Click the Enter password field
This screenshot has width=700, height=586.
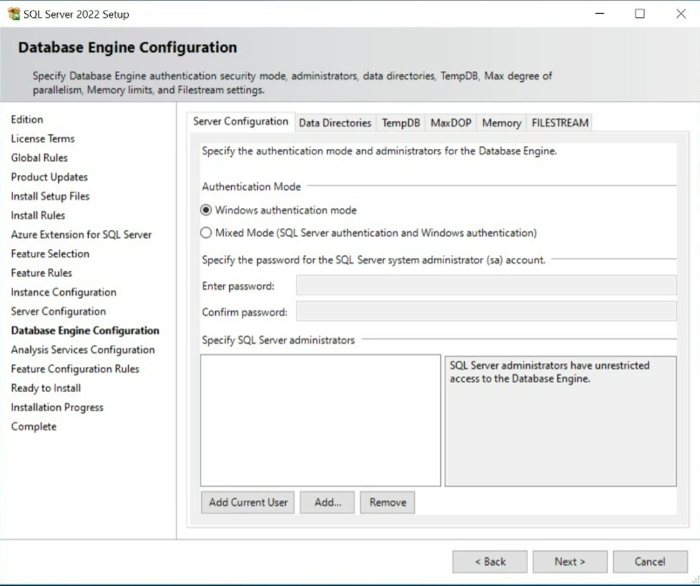tap(486, 285)
